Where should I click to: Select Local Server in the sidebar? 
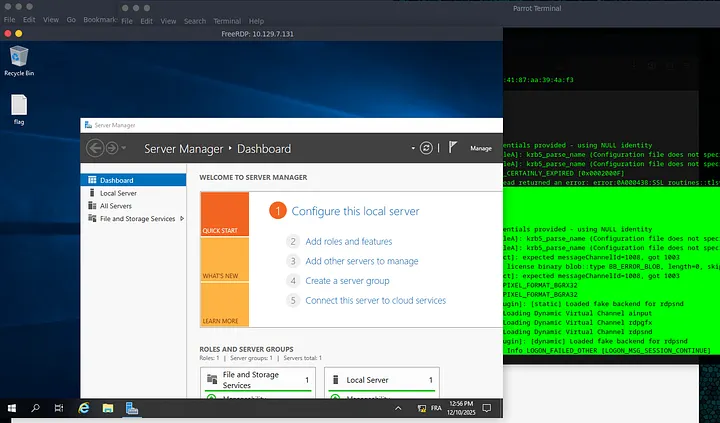coord(118,193)
